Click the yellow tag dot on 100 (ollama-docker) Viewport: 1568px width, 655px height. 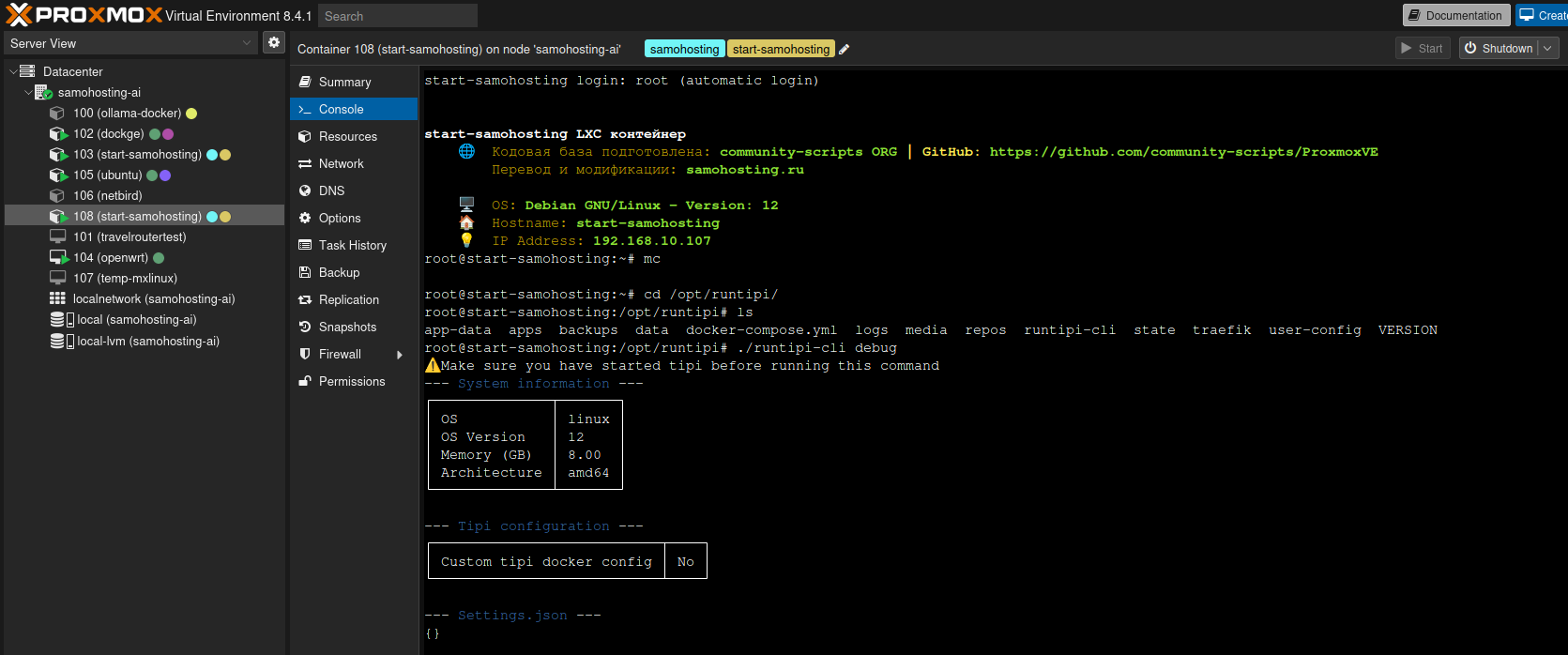coord(191,114)
